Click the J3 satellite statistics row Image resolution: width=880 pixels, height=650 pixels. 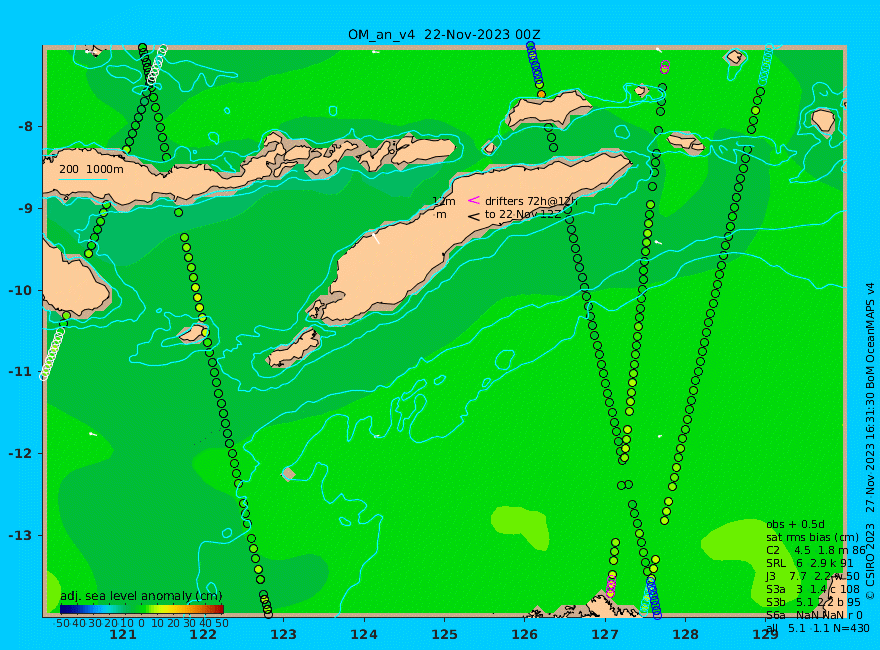(813, 576)
